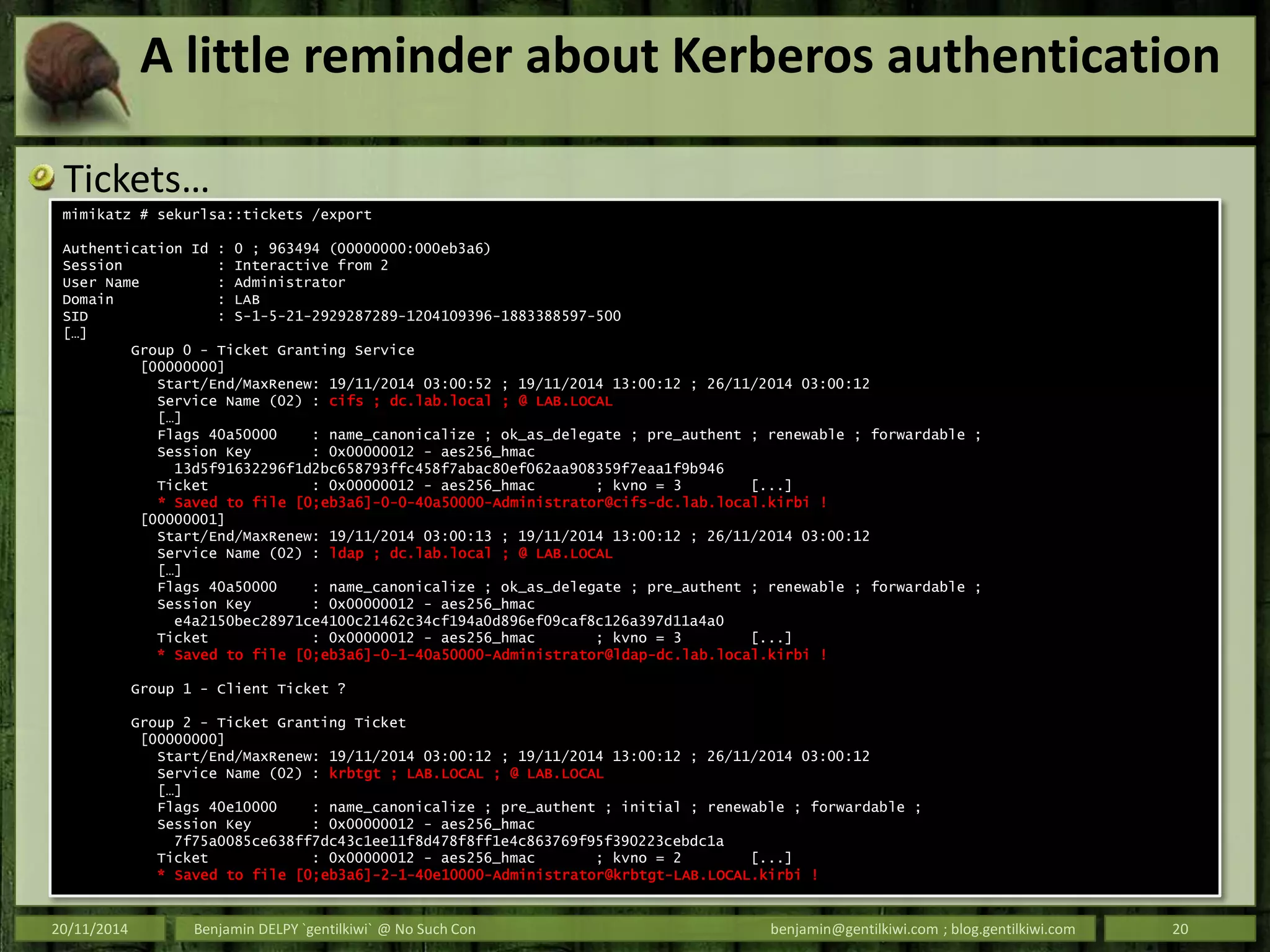Click 'Group 1 - Client Ticket ?' line
Viewport: 1270px width, 952px height.
238,689
